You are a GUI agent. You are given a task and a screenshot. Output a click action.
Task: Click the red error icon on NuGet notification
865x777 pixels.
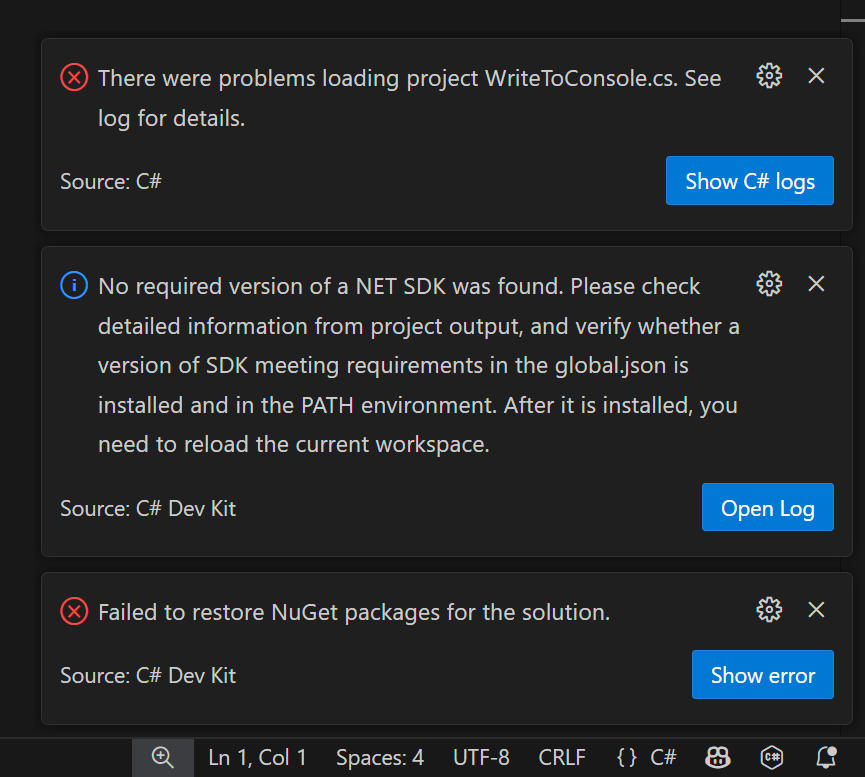[74, 611]
